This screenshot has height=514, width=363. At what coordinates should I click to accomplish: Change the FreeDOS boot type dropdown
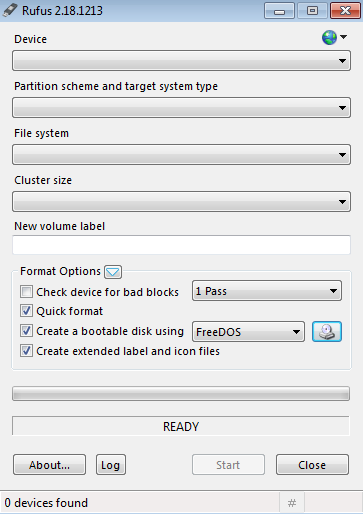pyautogui.click(x=248, y=332)
